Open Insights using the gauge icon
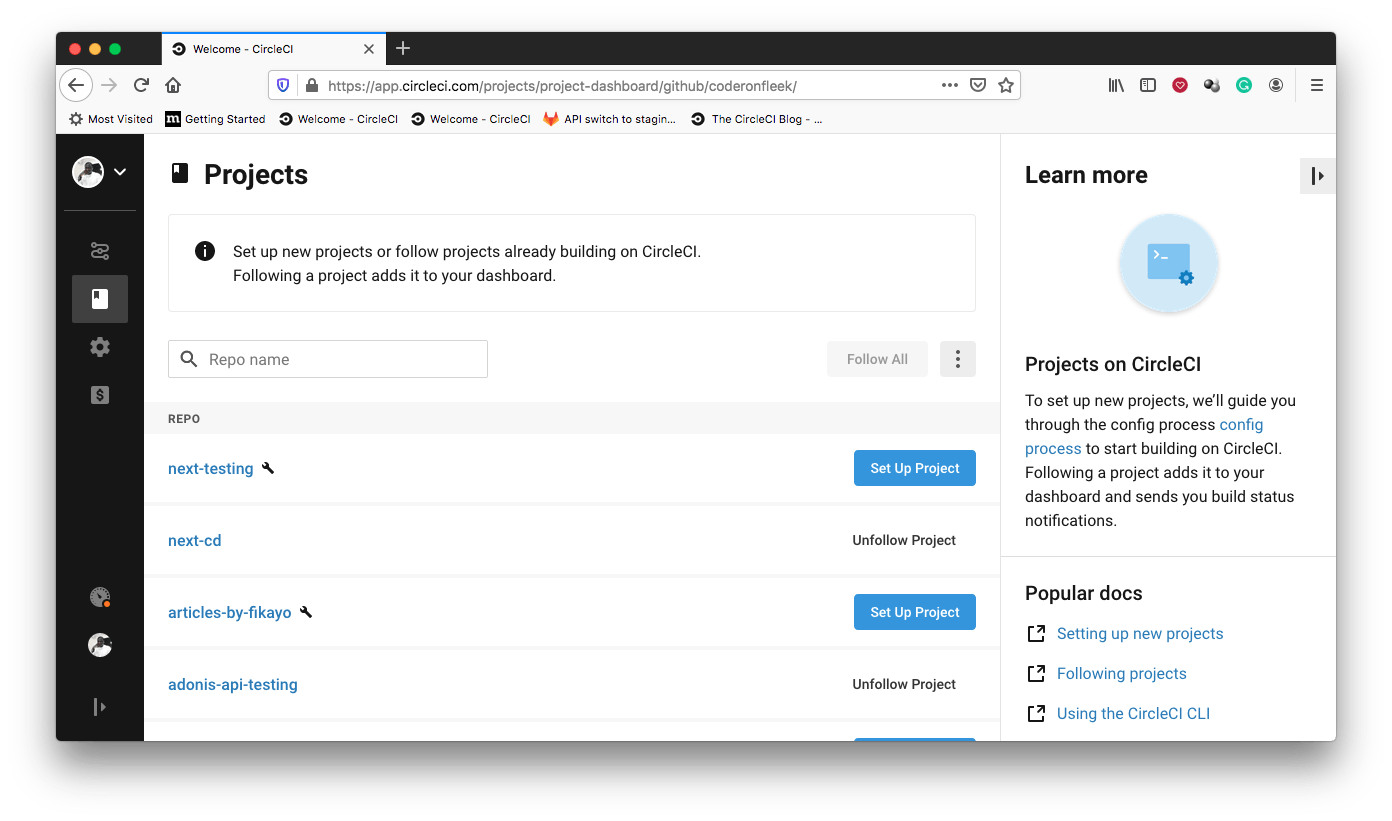This screenshot has width=1392, height=821. tap(99, 597)
